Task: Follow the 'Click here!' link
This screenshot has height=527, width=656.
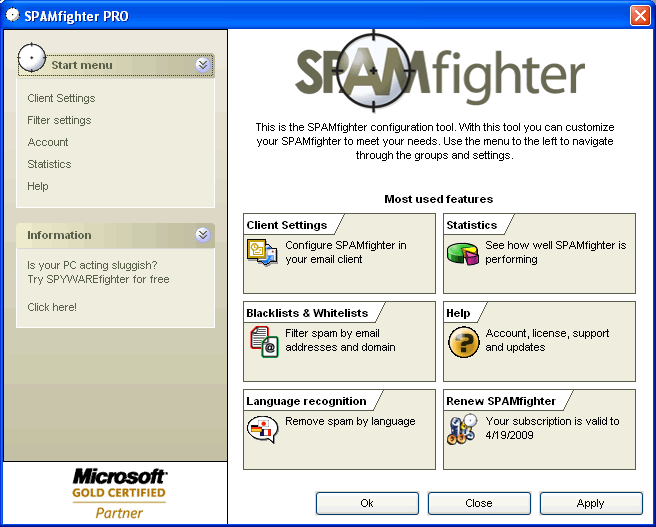Action: coord(52,307)
